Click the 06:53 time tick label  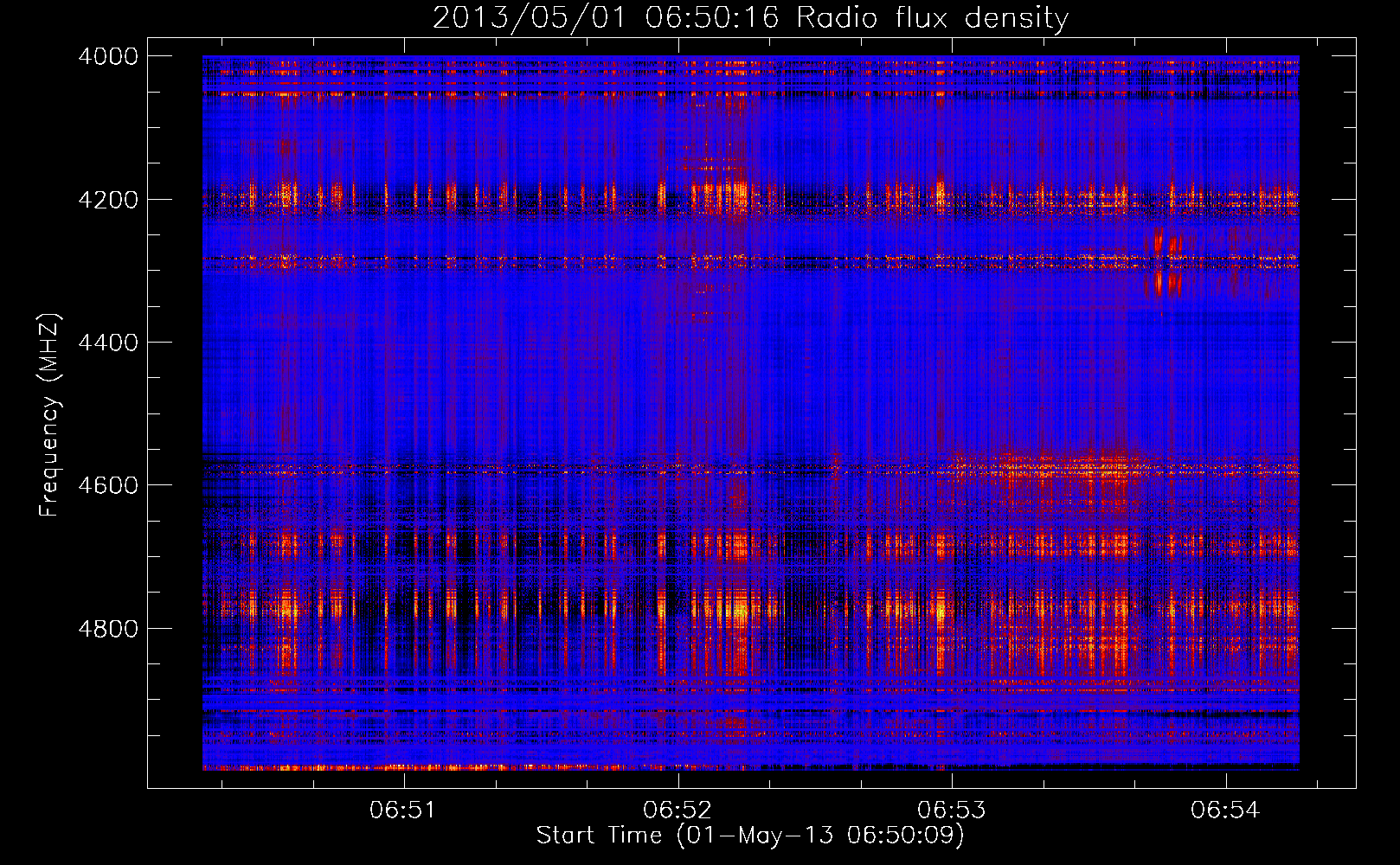click(x=950, y=811)
